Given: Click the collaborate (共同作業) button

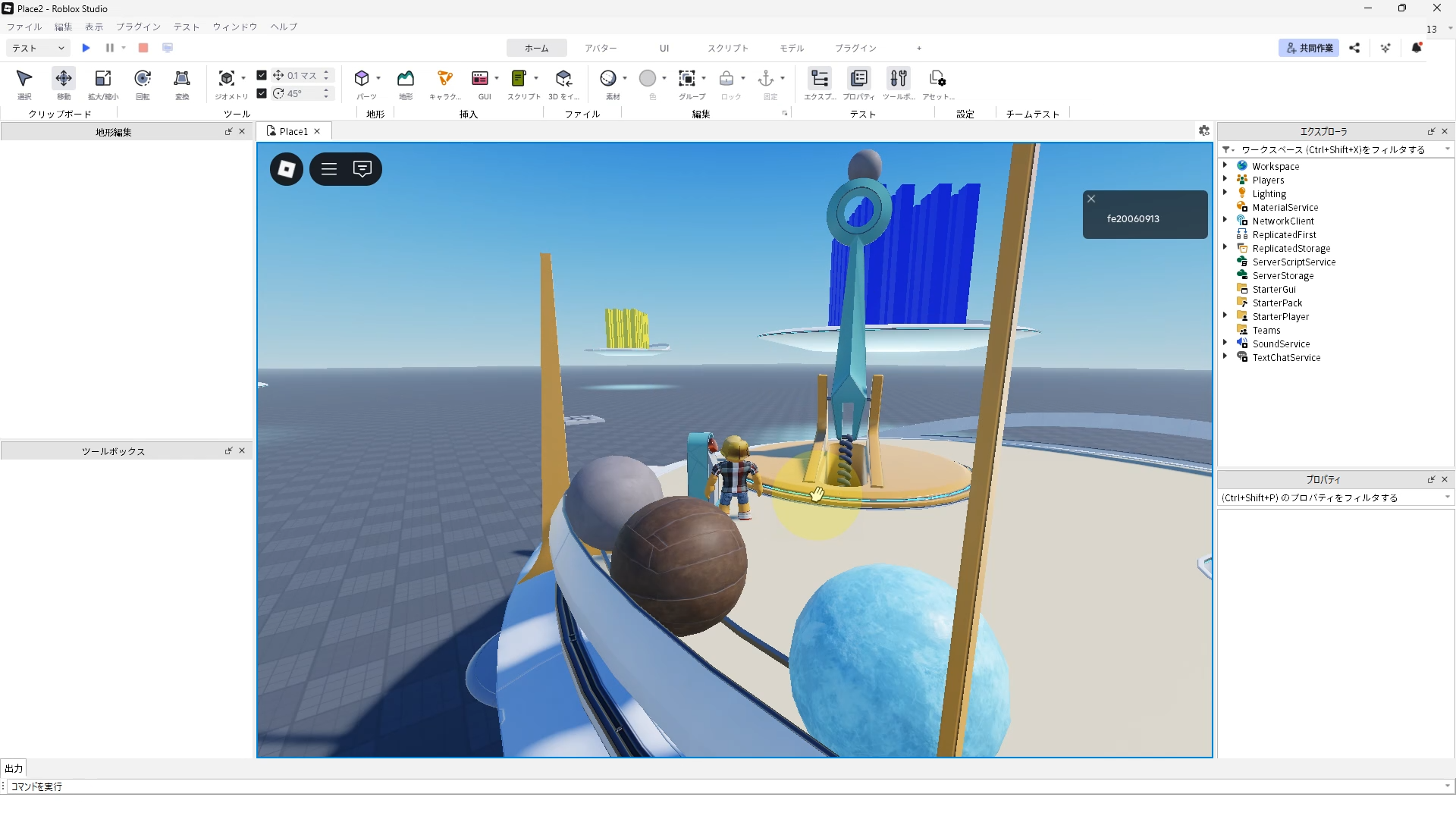Looking at the screenshot, I should (x=1309, y=48).
